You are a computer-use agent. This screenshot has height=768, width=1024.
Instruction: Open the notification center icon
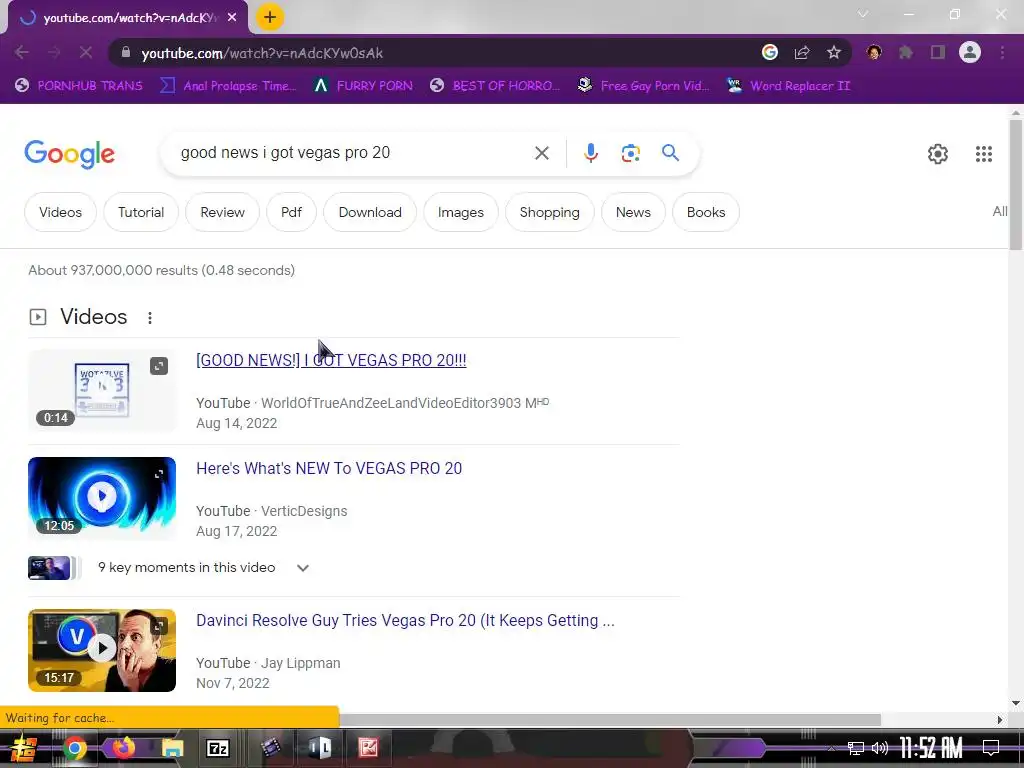click(991, 748)
